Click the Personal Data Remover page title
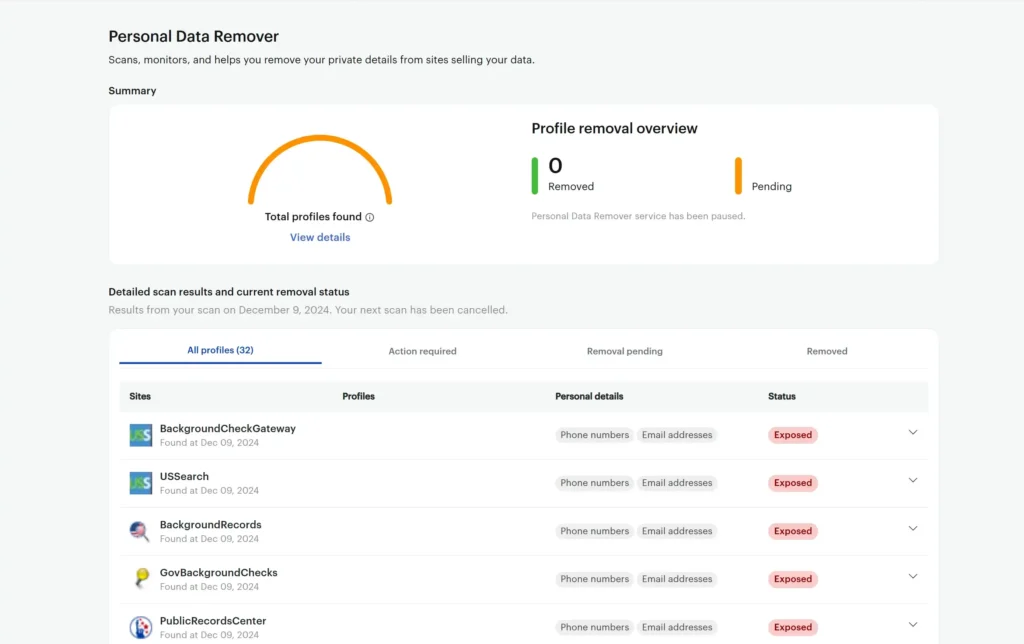This screenshot has height=644, width=1024. click(x=193, y=37)
